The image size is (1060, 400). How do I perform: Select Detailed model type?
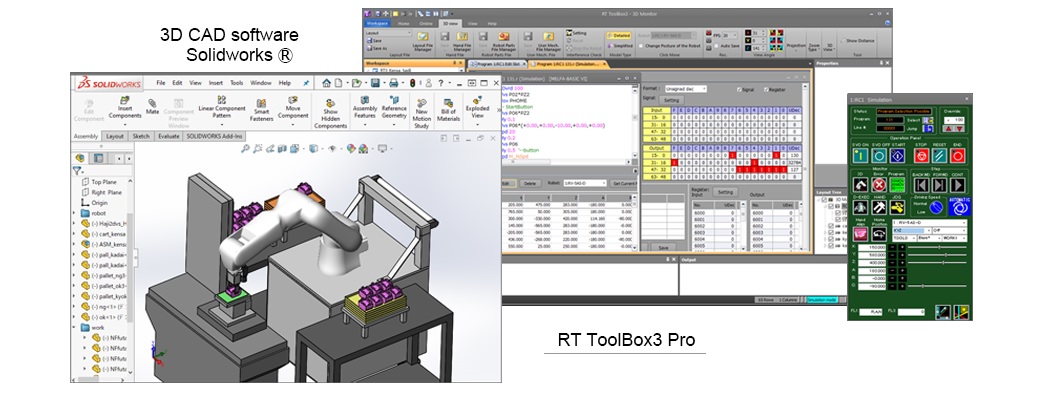point(619,35)
